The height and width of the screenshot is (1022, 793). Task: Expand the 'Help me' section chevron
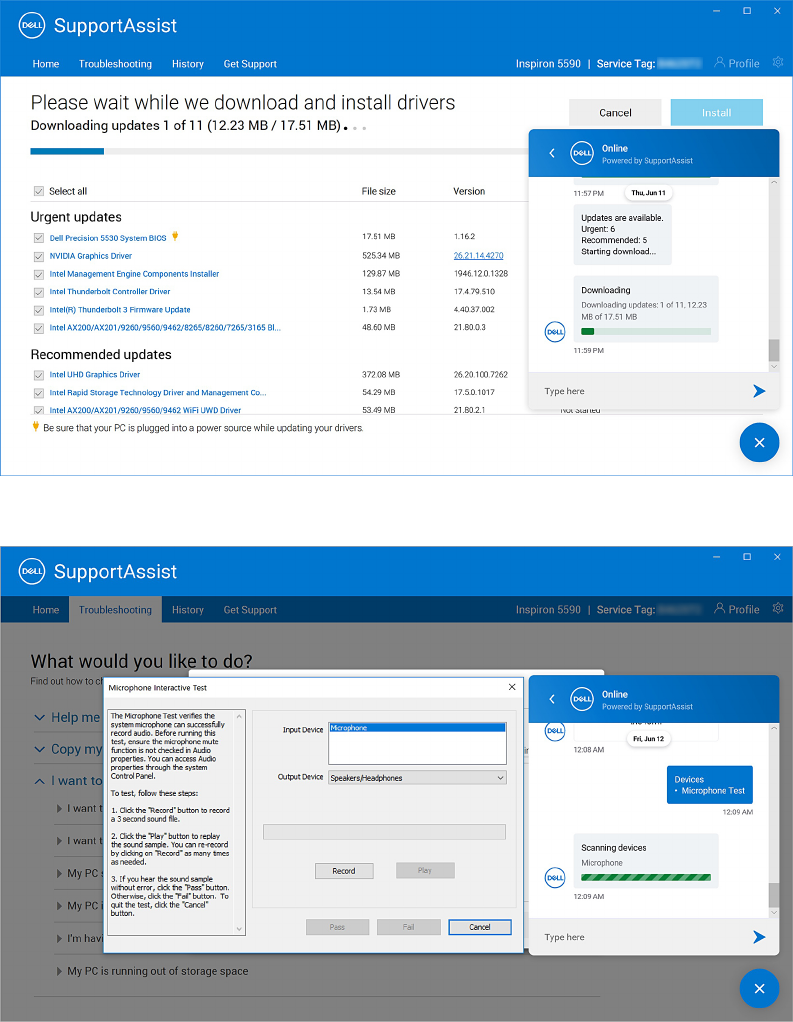[40, 718]
